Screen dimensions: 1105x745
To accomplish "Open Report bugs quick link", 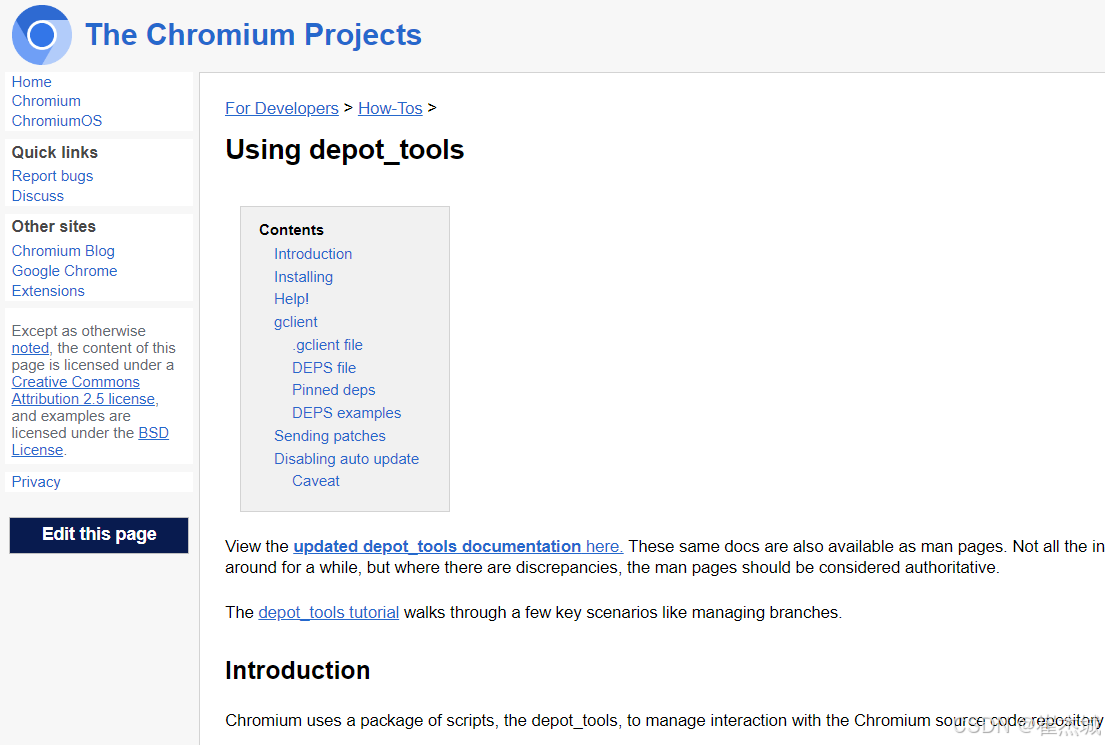I will click(x=52, y=176).
